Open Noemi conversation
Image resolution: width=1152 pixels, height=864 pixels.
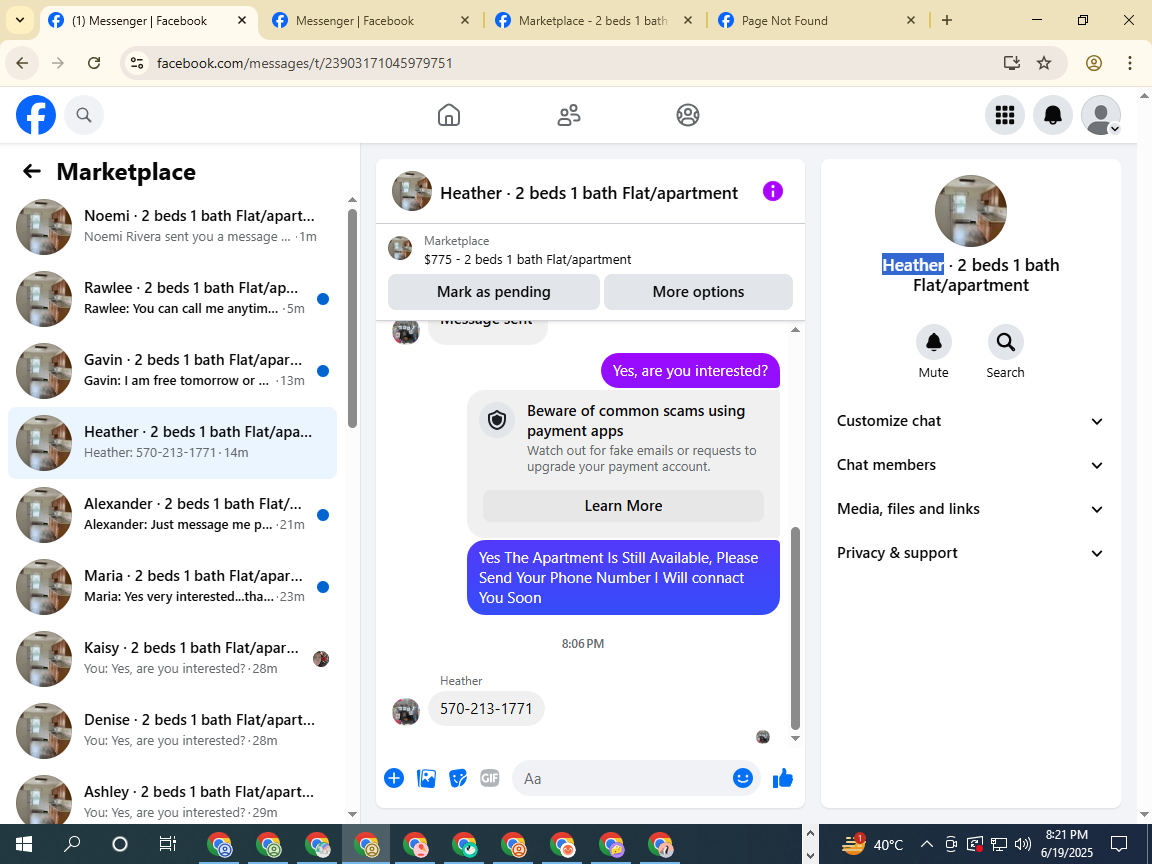pos(173,226)
